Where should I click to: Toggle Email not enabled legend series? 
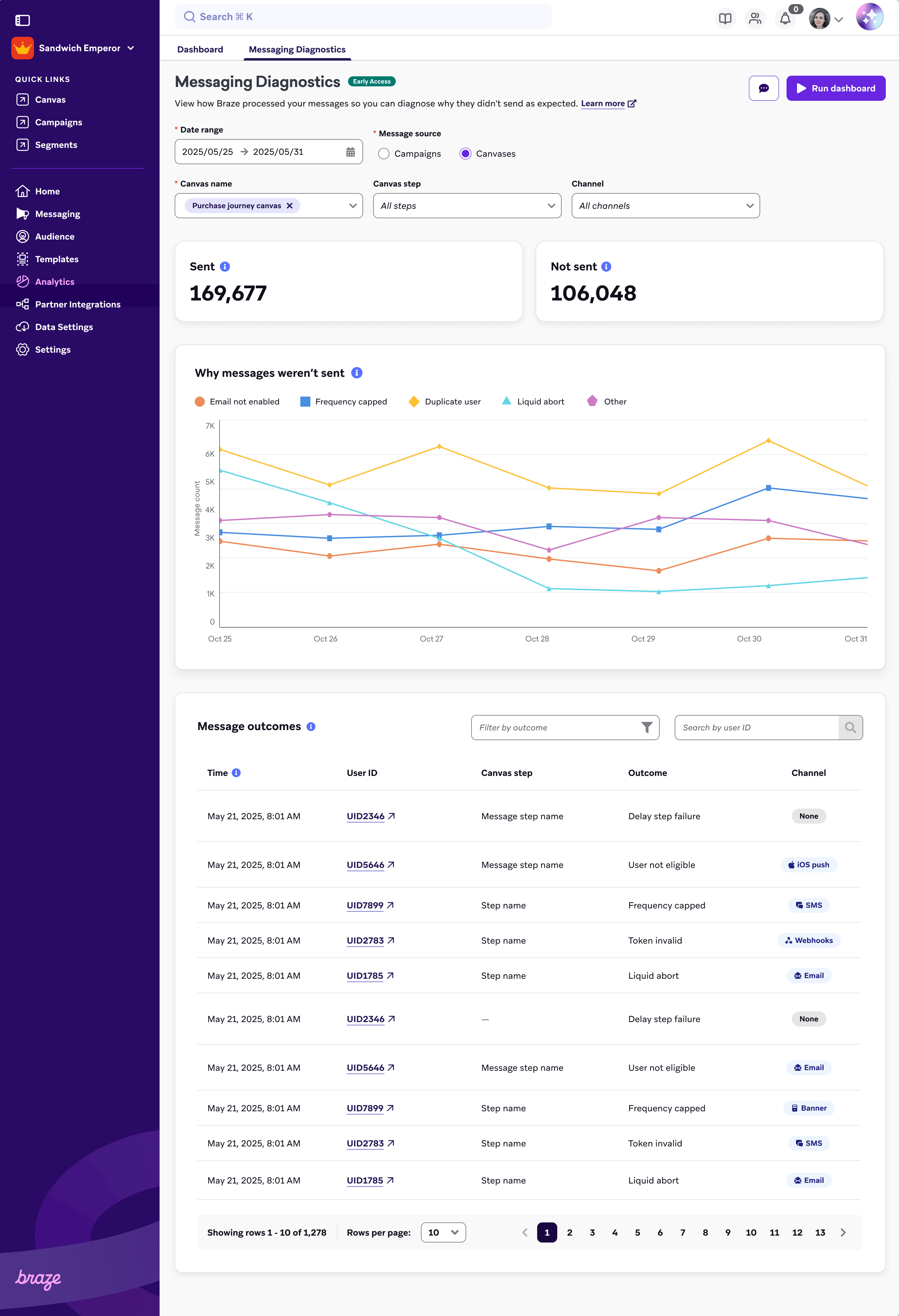[237, 402]
